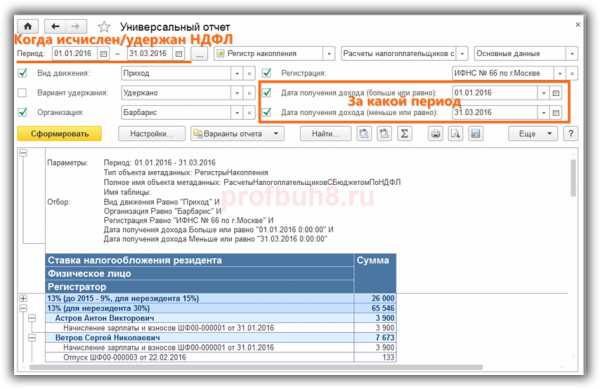This screenshot has height=389, width=600.
Task: Click the Home icon button
Action: 28,26
